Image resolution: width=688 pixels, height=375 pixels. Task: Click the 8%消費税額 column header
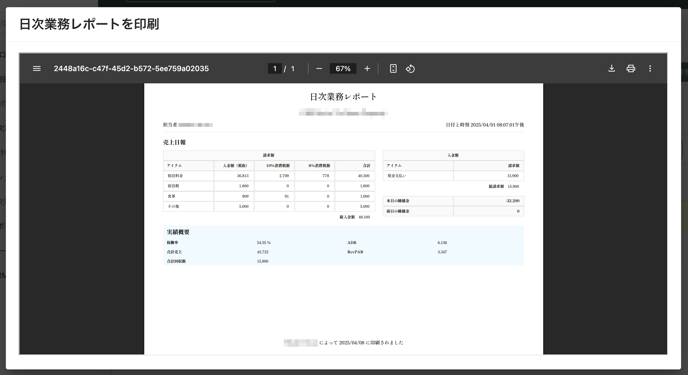coord(319,165)
